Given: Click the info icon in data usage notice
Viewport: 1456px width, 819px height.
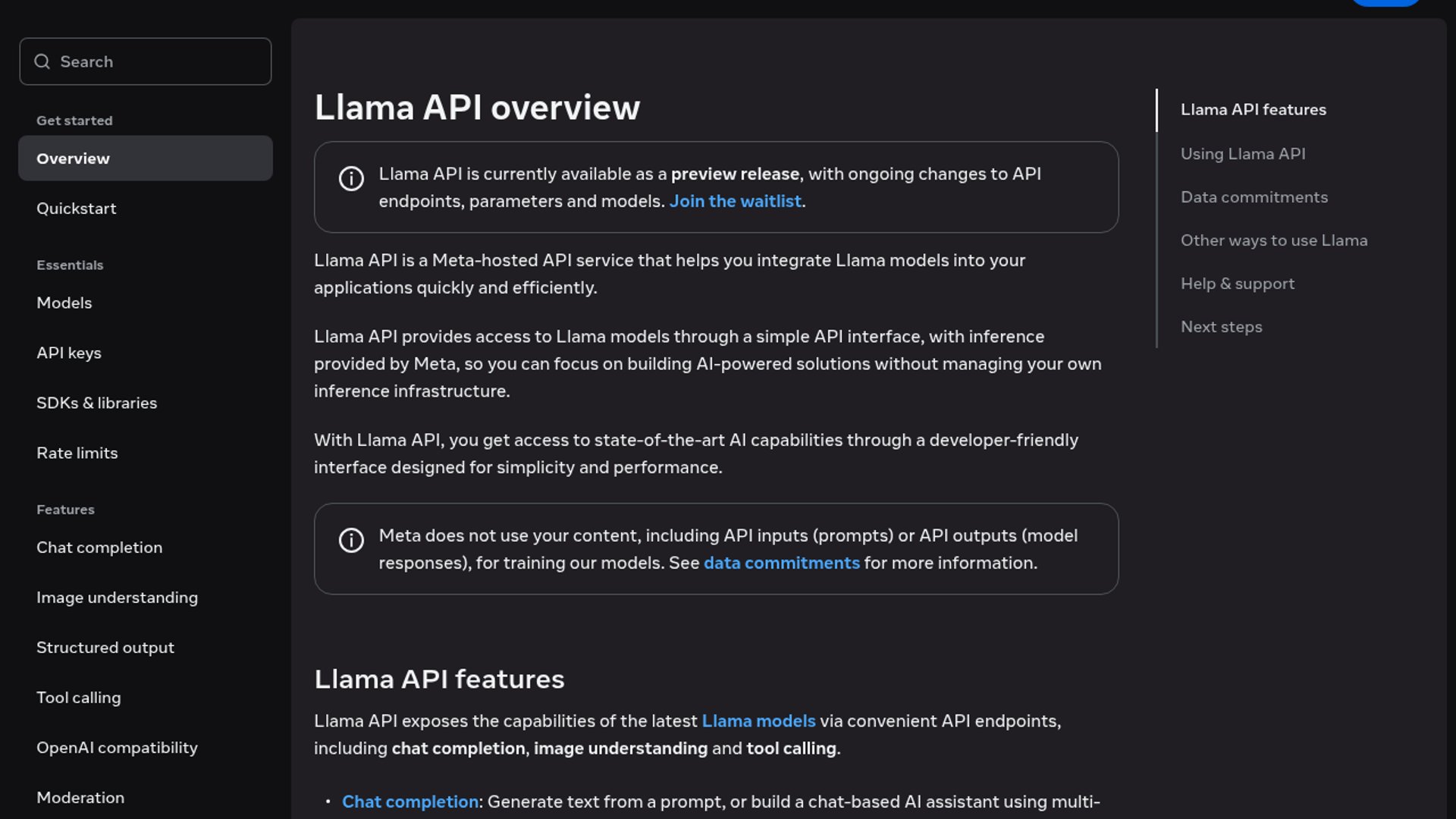Looking at the screenshot, I should 351,540.
